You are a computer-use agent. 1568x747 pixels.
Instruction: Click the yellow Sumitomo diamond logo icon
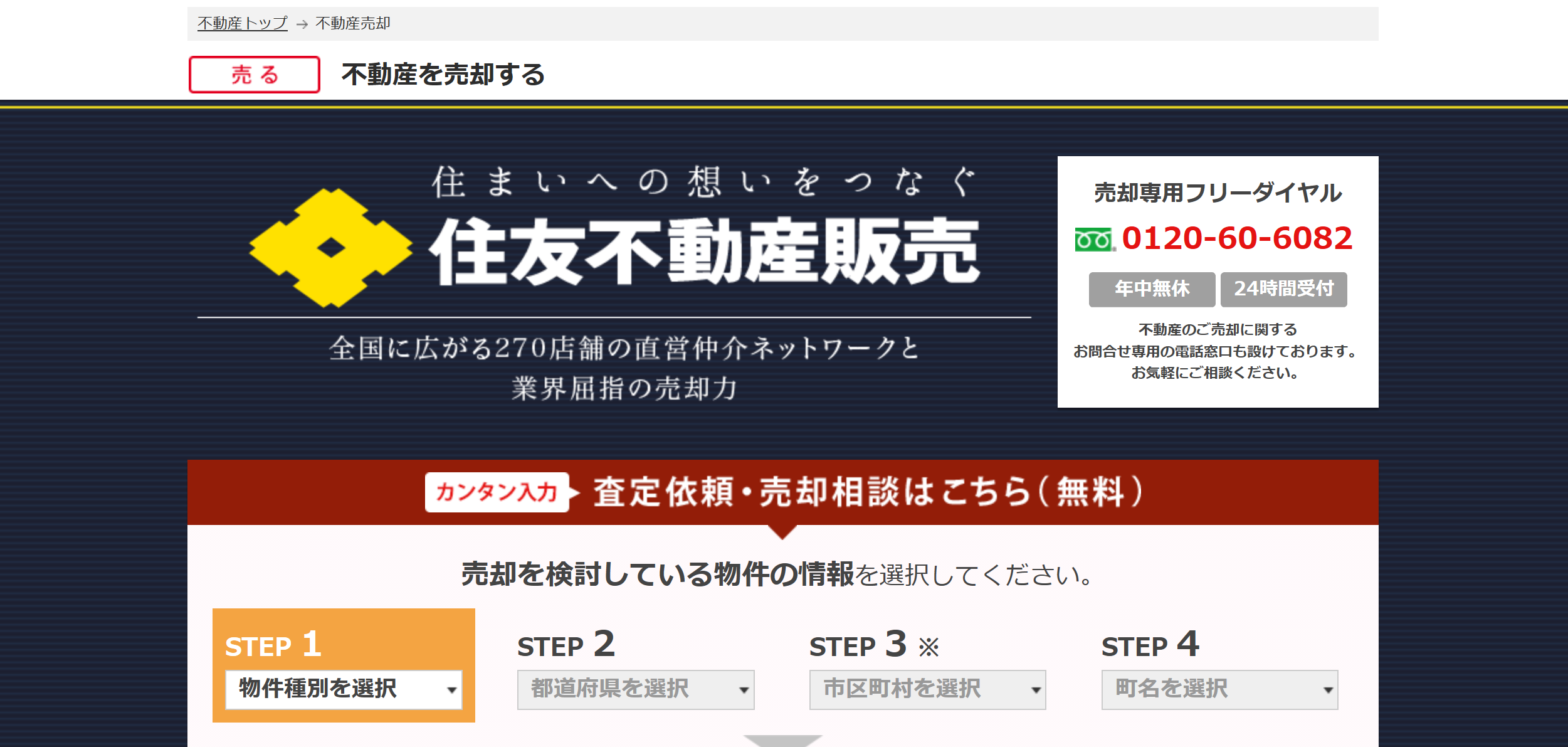click(330, 248)
